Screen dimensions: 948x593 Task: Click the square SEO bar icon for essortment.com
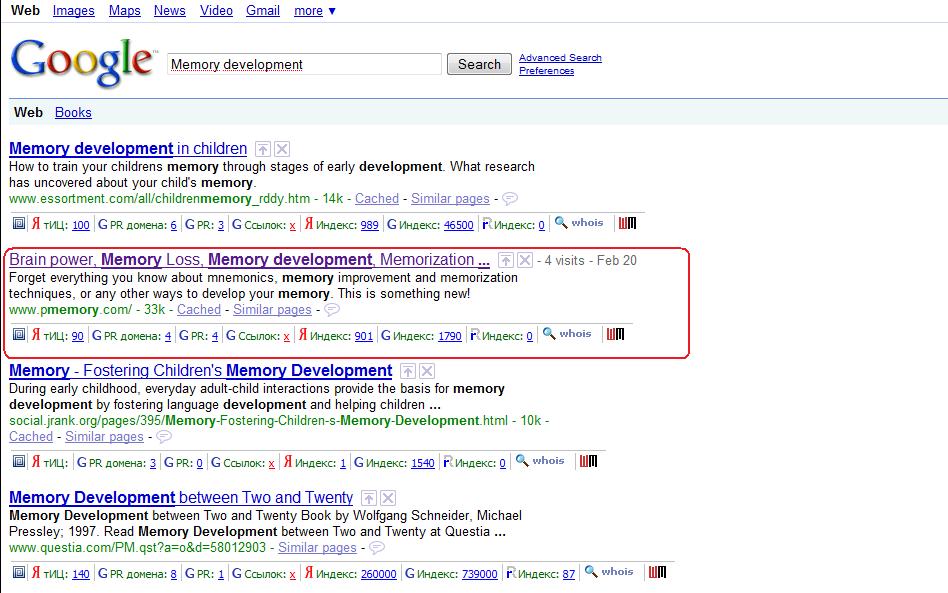(x=19, y=224)
